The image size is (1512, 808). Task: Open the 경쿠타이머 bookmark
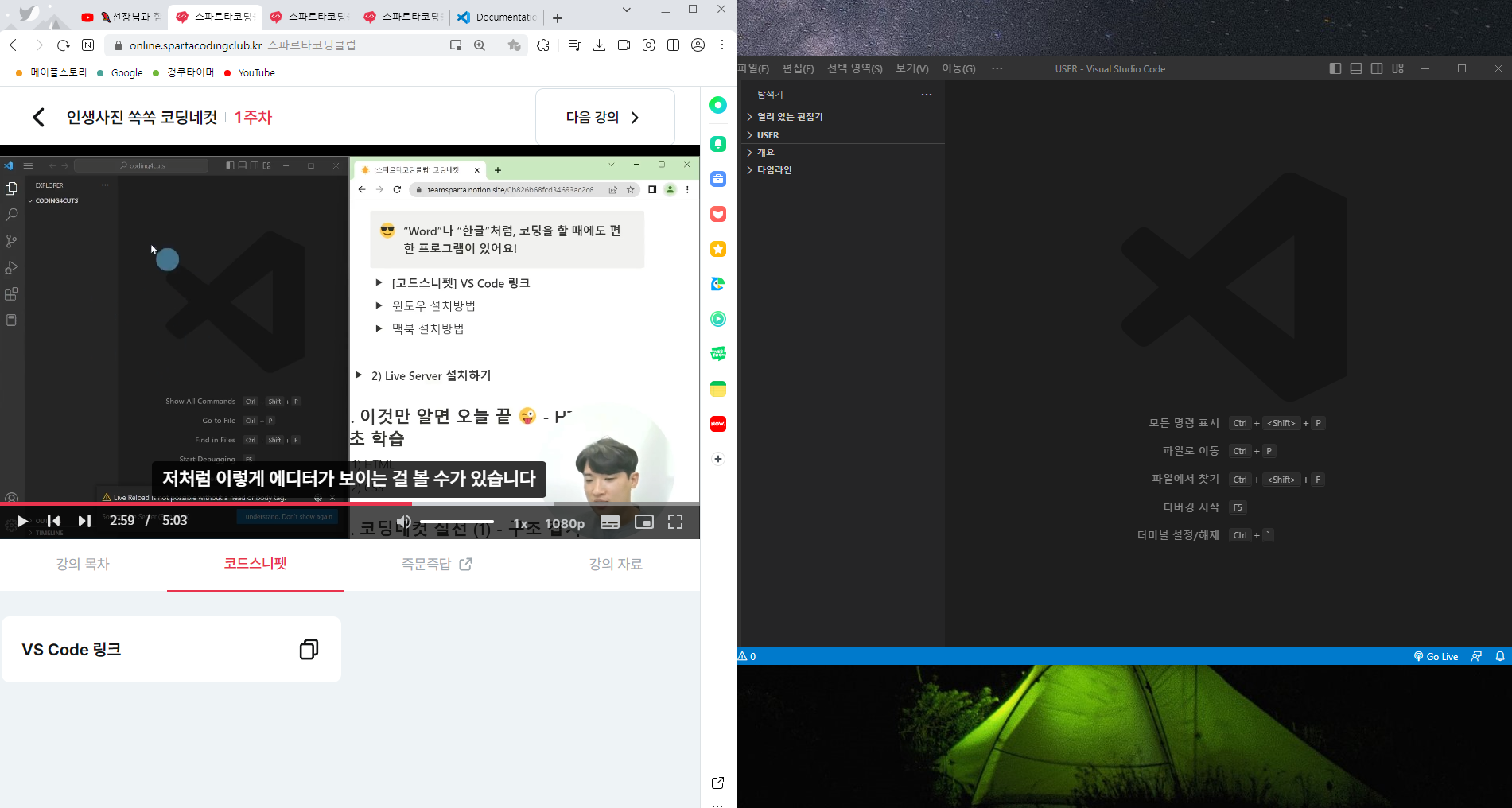click(184, 72)
